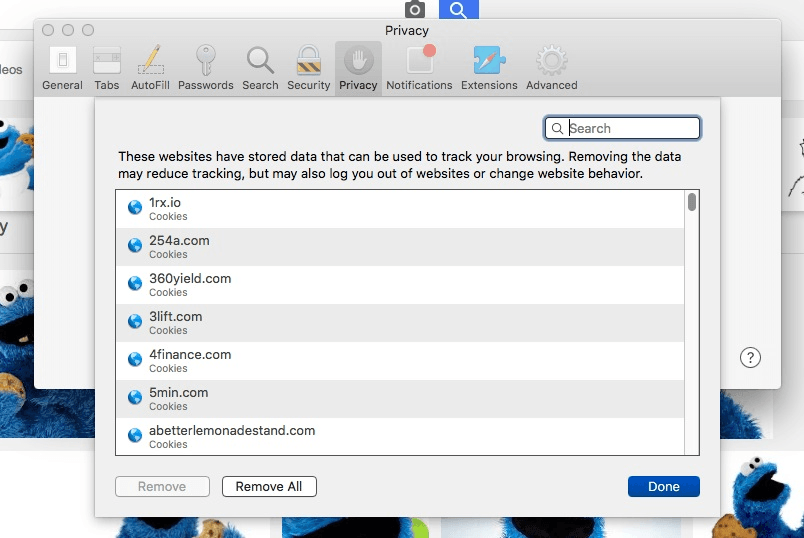Open the Security padlock icon

coord(308,68)
